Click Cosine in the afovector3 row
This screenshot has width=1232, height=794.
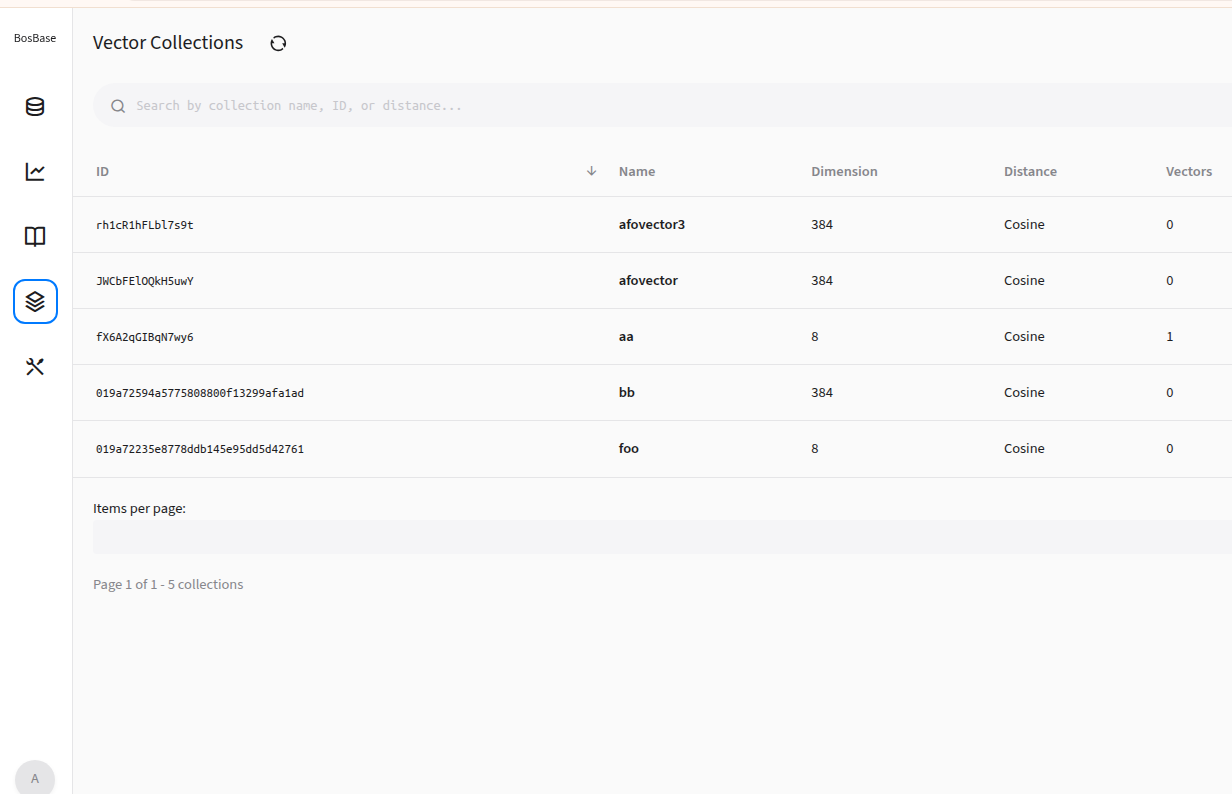(1024, 225)
